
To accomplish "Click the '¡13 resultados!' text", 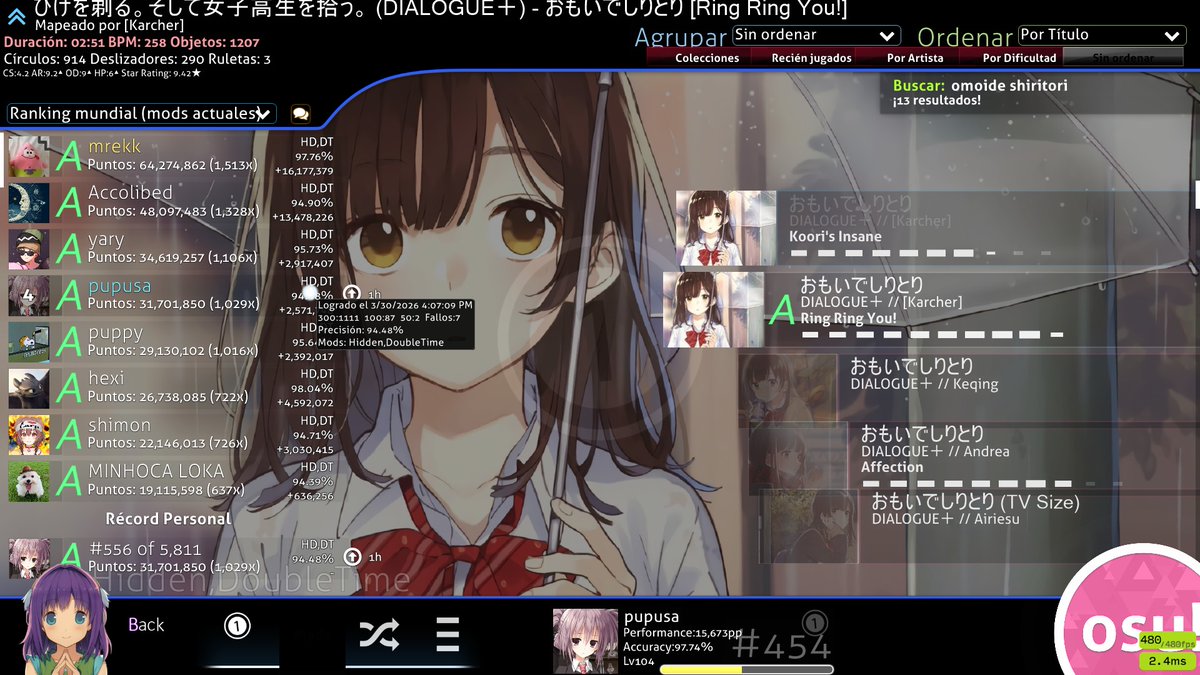I will click(x=937, y=100).
